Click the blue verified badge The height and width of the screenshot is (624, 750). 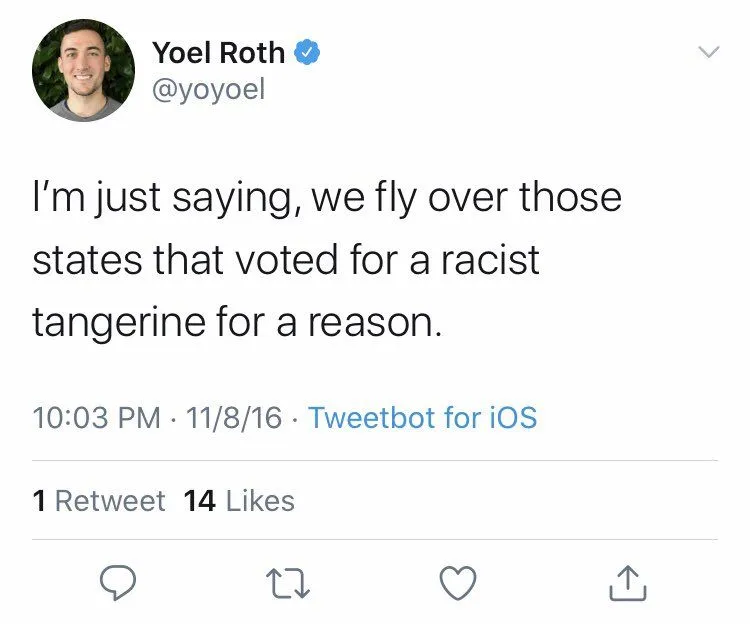tap(309, 52)
